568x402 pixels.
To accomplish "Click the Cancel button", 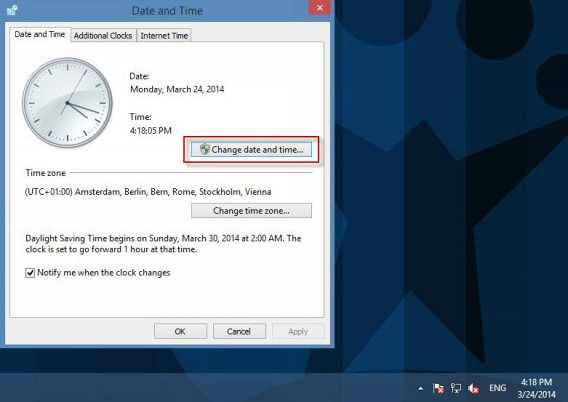I will coord(239,331).
